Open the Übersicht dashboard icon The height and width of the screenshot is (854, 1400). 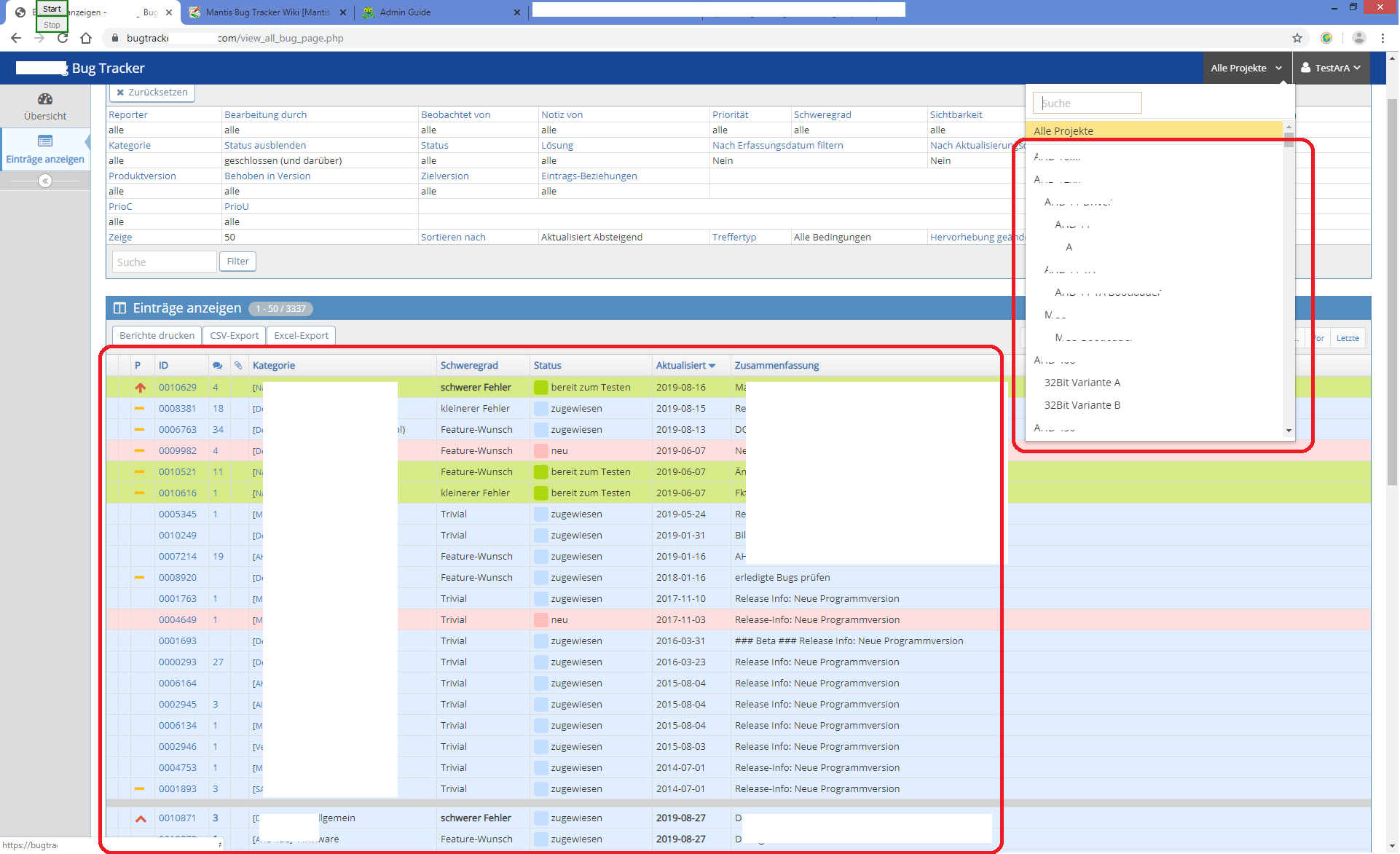pos(45,99)
